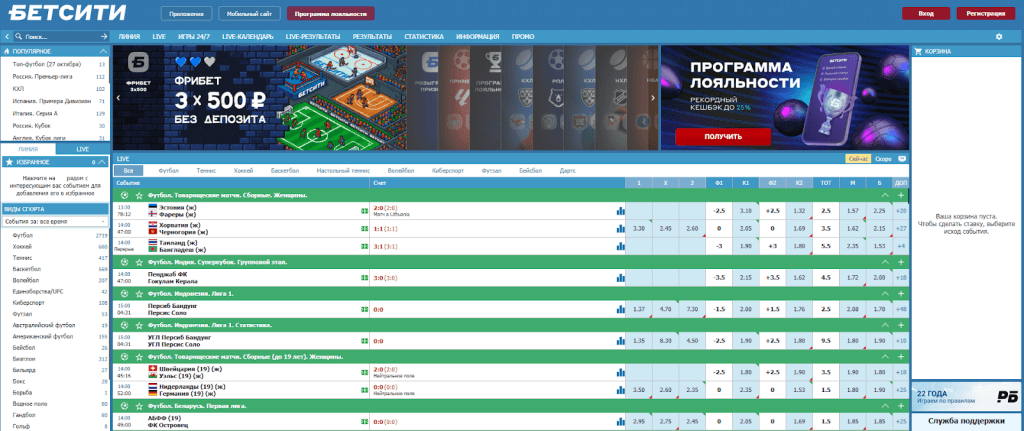Select the Теннис live sport tab

[x=206, y=170]
